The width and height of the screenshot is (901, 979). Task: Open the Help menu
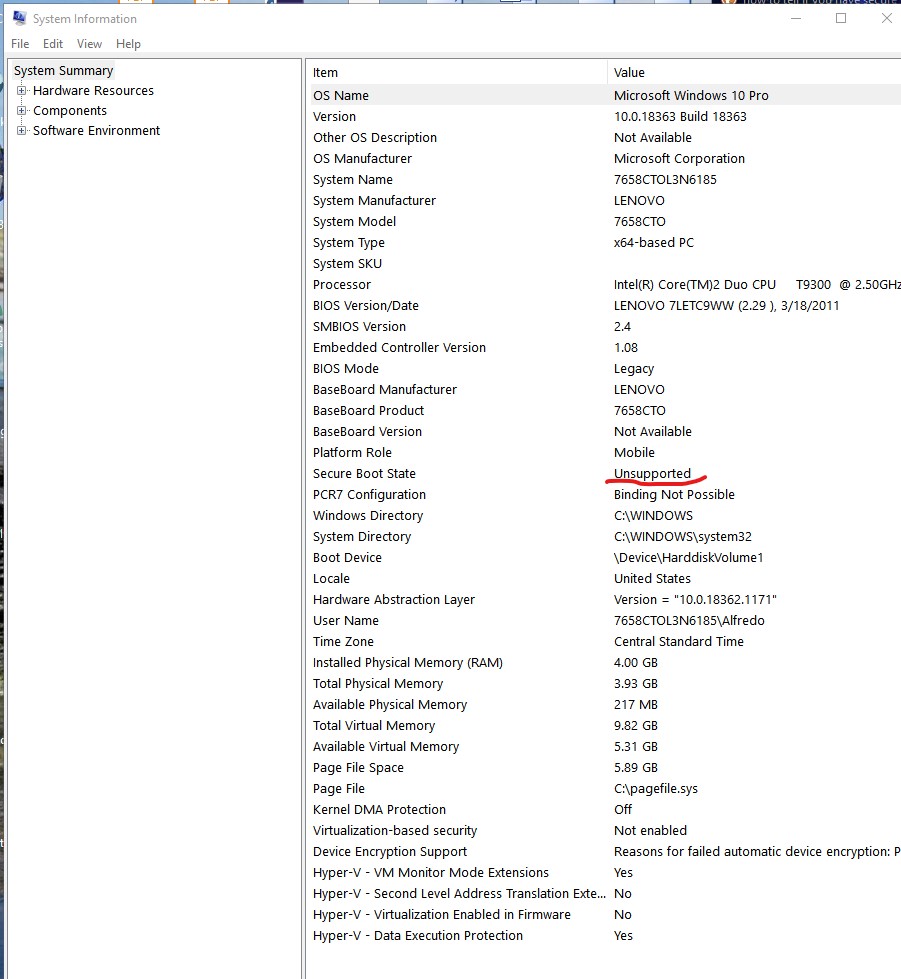[x=128, y=44]
